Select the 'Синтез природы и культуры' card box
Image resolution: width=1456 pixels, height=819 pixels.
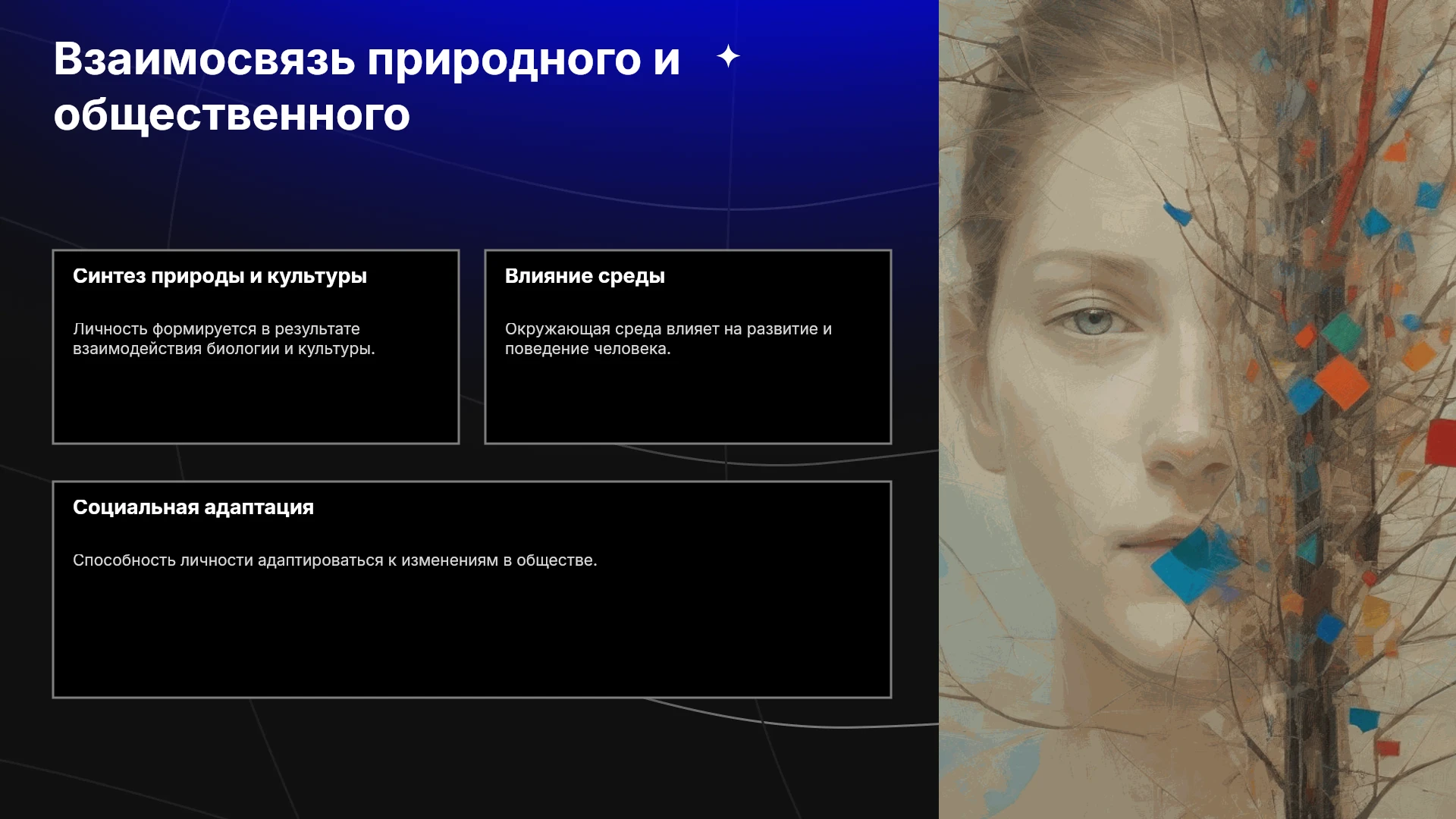[x=256, y=347]
